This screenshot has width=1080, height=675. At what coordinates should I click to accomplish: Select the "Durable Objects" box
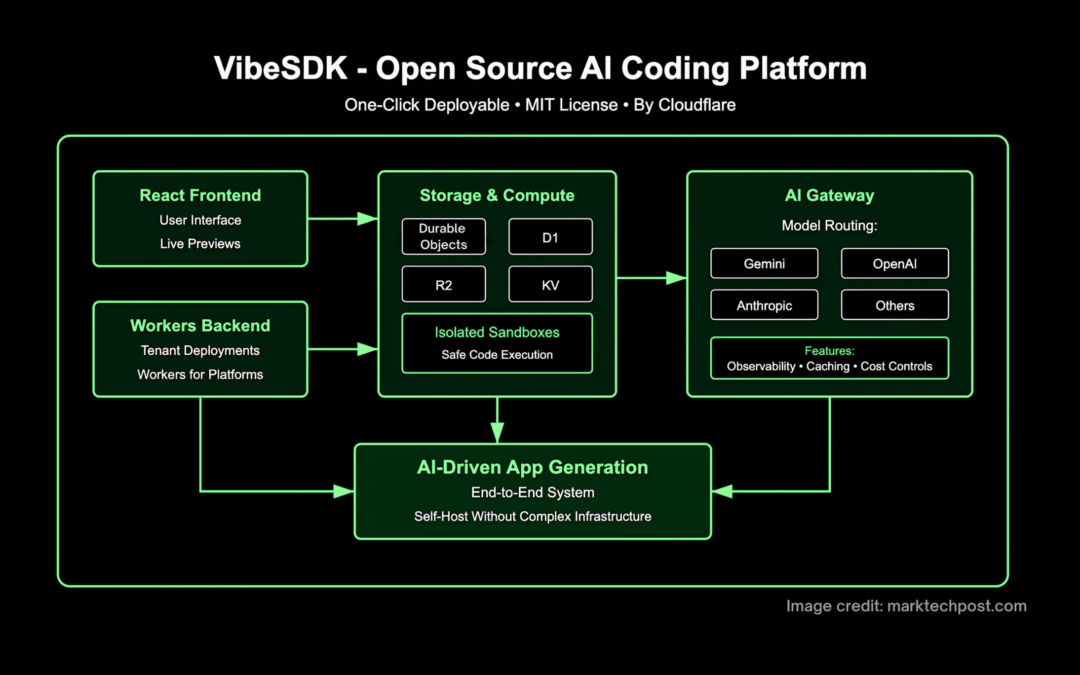[x=444, y=236]
